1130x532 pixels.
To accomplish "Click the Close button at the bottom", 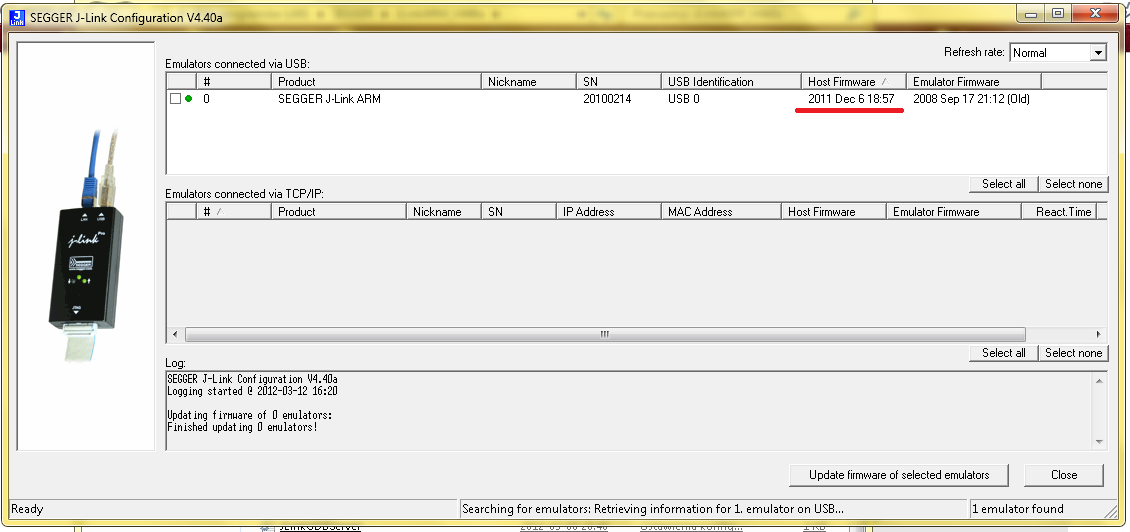I will point(1064,475).
